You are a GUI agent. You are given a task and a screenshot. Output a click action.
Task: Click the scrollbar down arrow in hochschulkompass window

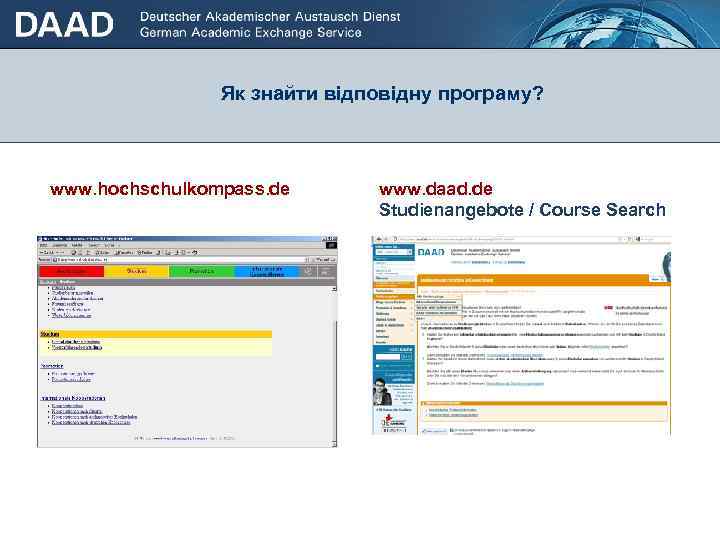[334, 444]
